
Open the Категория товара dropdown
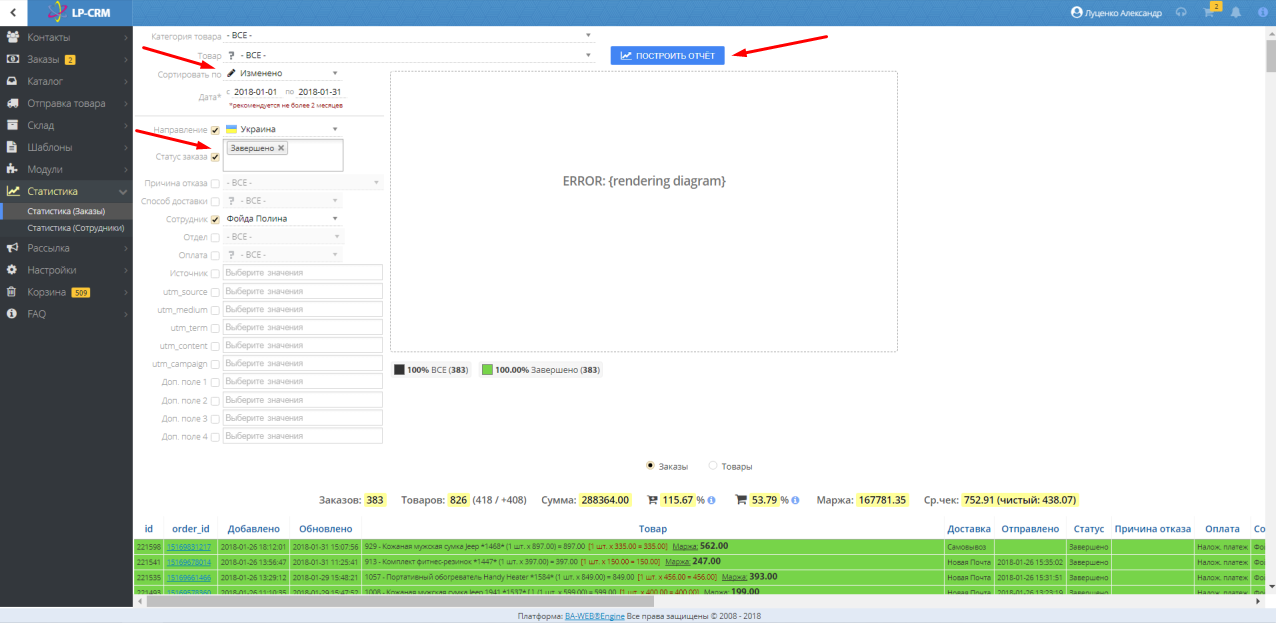[409, 36]
